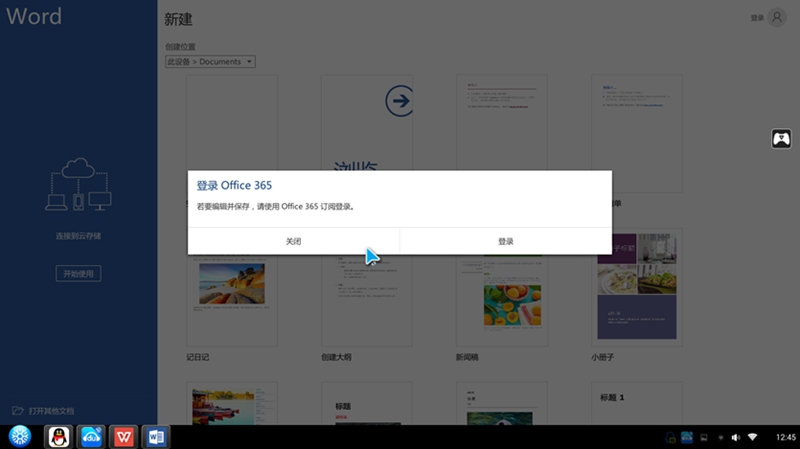Viewport: 800px width, 449px height.
Task: Click the gamepad icon on the right edge
Action: click(781, 139)
